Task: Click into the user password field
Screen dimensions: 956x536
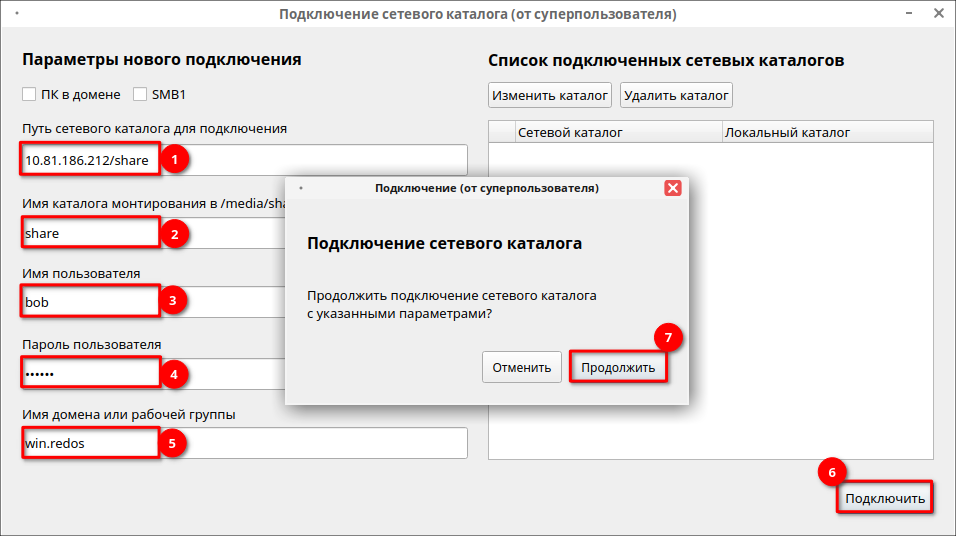Action: [x=90, y=374]
